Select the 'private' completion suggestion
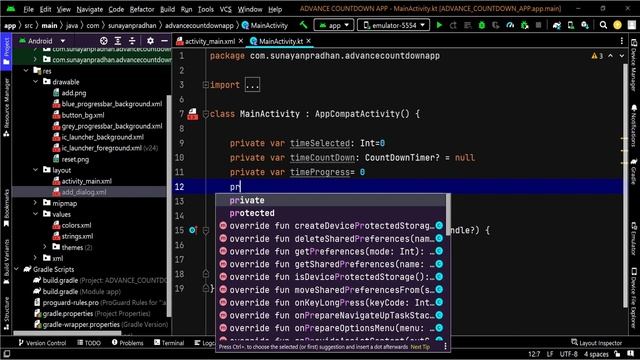Screen dimensions: 640x360 click(x=331, y=200)
